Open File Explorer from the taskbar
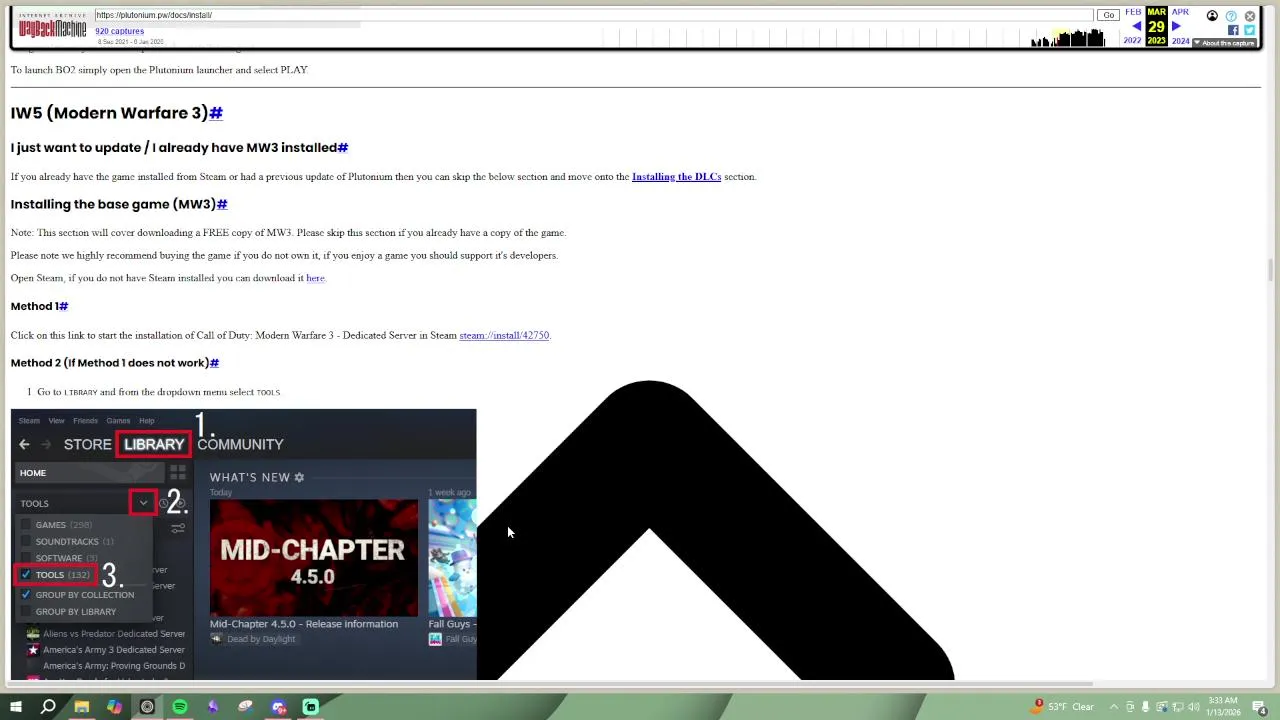 [x=82, y=707]
